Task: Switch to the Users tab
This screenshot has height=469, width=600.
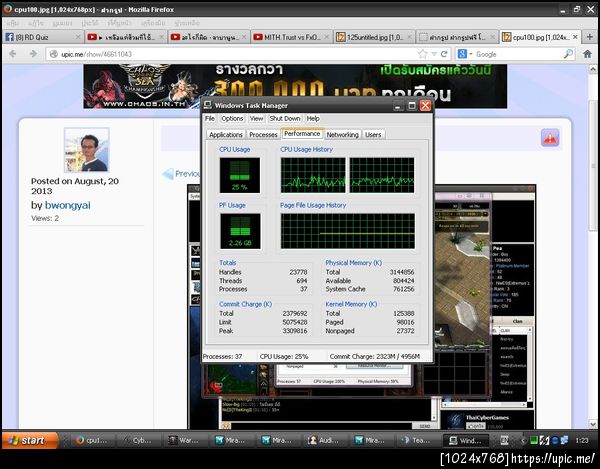Action: pyautogui.click(x=373, y=135)
